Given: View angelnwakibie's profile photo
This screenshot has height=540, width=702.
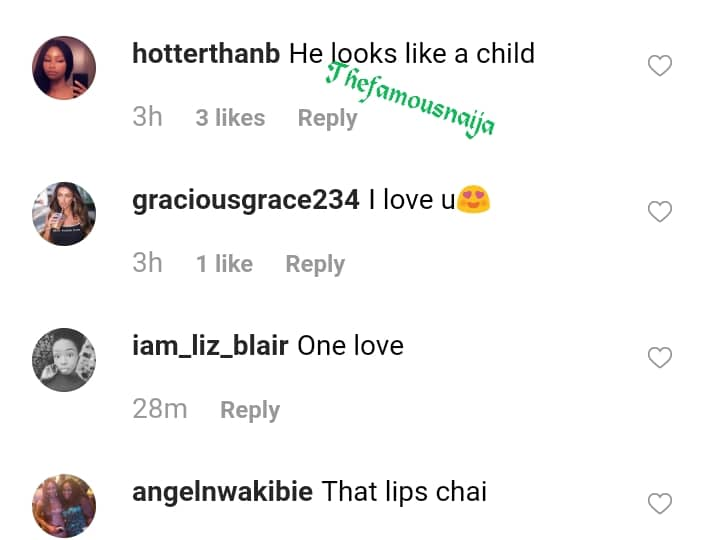Looking at the screenshot, I should pos(64,506).
